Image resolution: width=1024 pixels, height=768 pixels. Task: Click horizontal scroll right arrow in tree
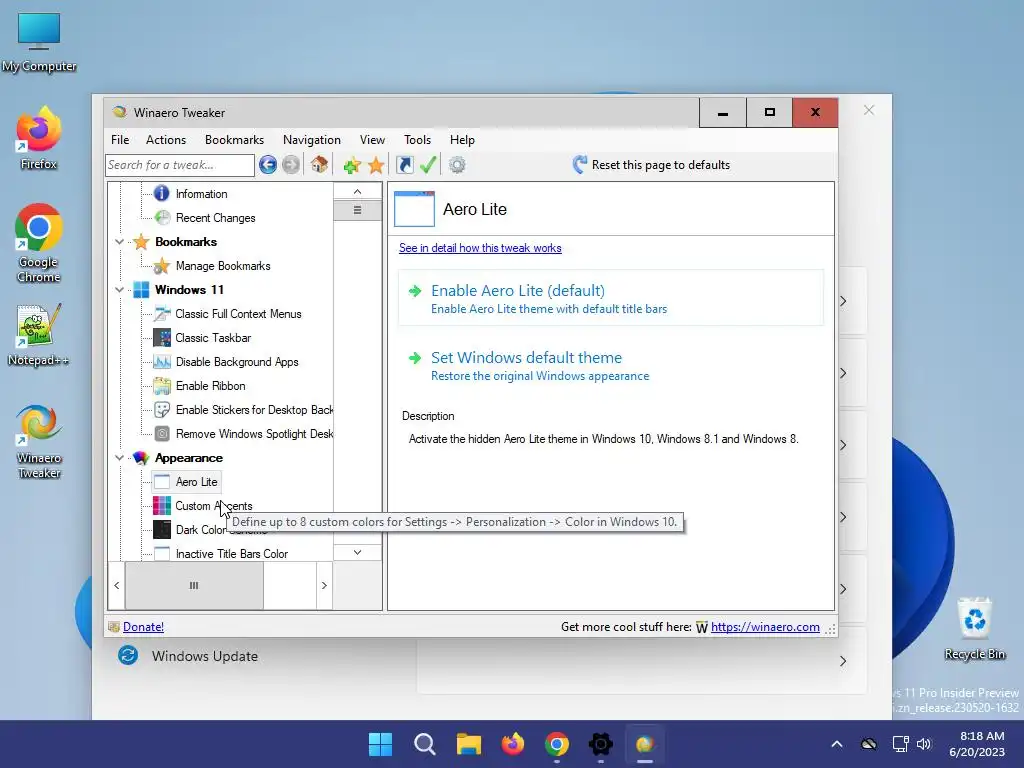point(325,585)
